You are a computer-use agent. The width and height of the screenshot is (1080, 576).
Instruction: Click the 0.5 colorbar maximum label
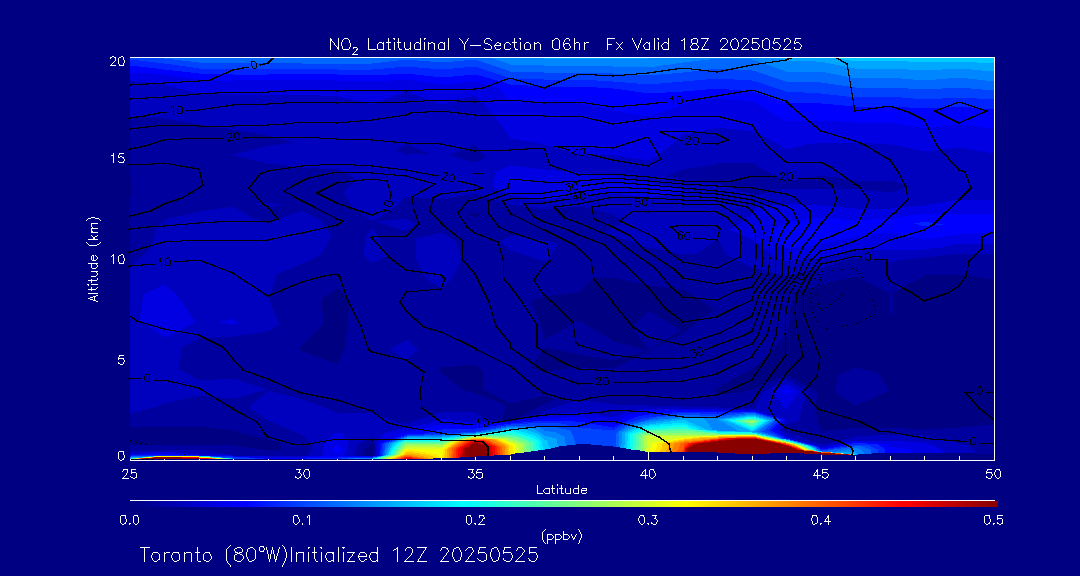click(x=994, y=520)
